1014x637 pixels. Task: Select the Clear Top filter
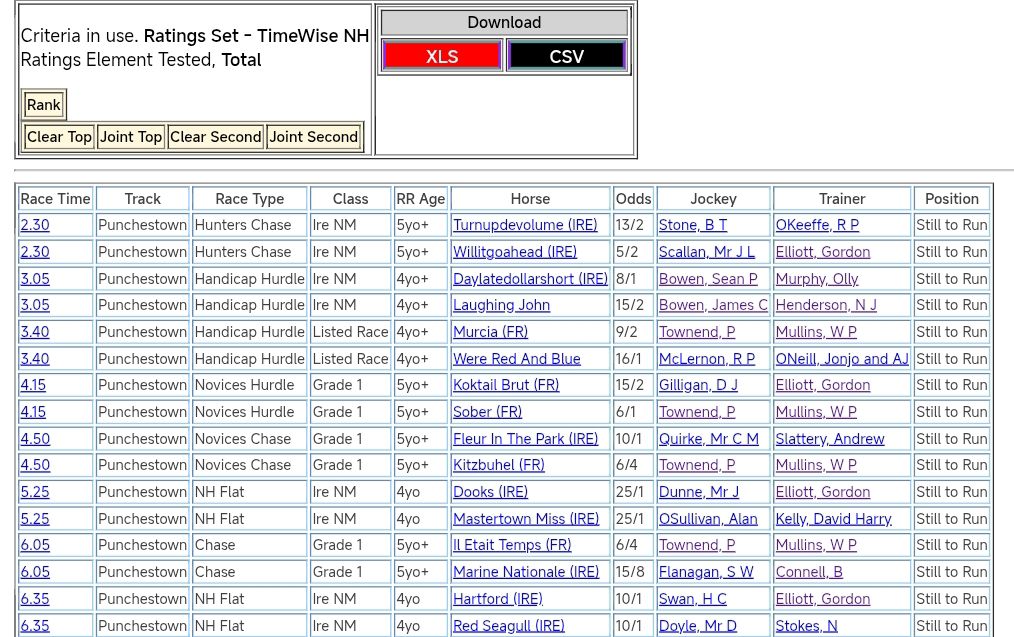click(x=59, y=137)
